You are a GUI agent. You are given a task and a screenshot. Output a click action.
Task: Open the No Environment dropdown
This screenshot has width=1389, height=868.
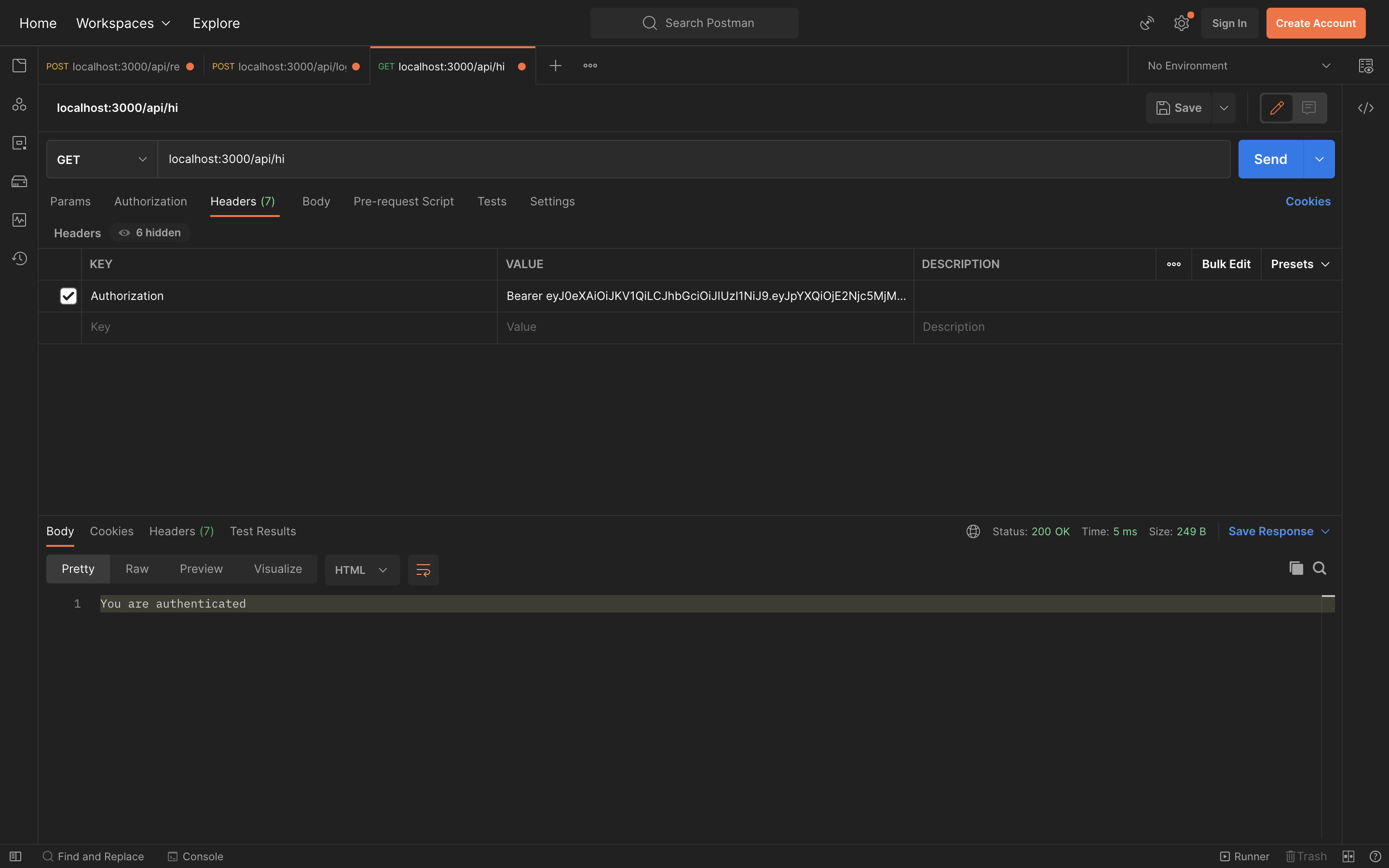1239,66
